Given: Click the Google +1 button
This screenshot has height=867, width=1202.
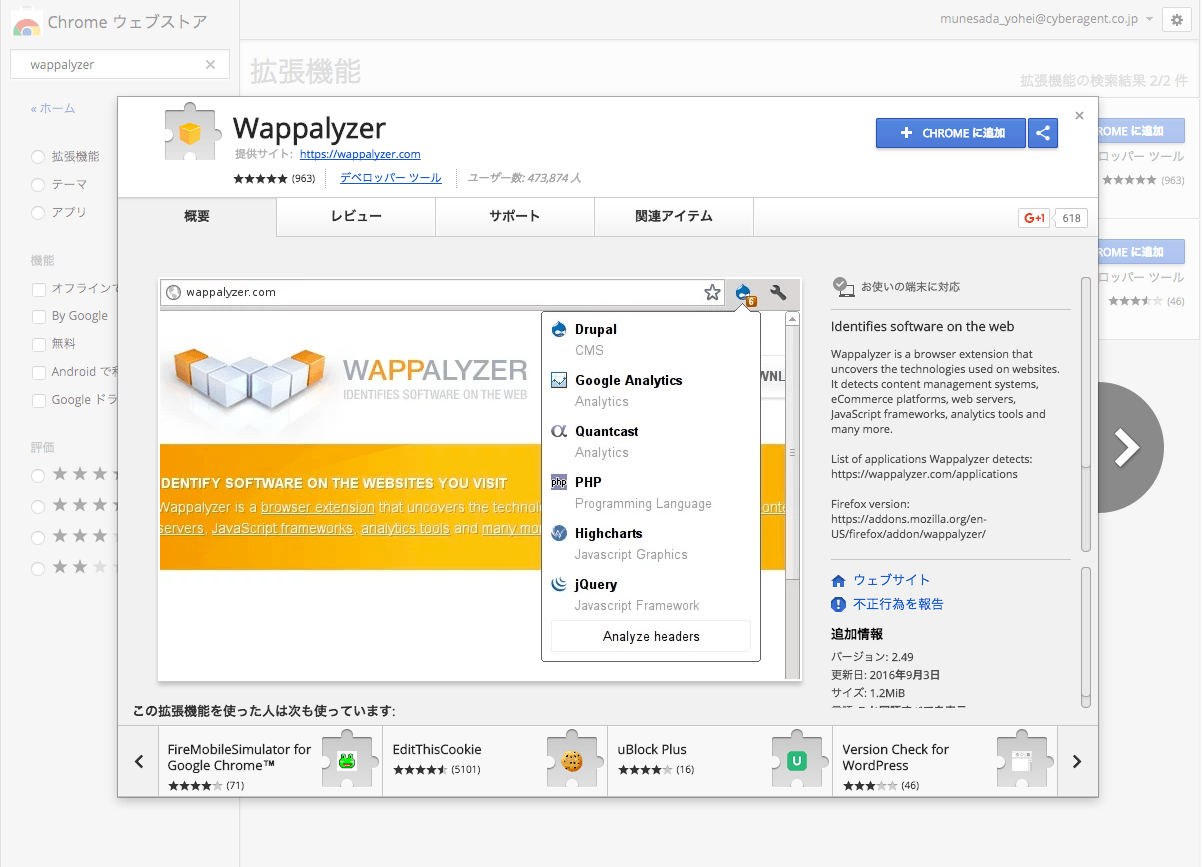Looking at the screenshot, I should coord(1033,218).
